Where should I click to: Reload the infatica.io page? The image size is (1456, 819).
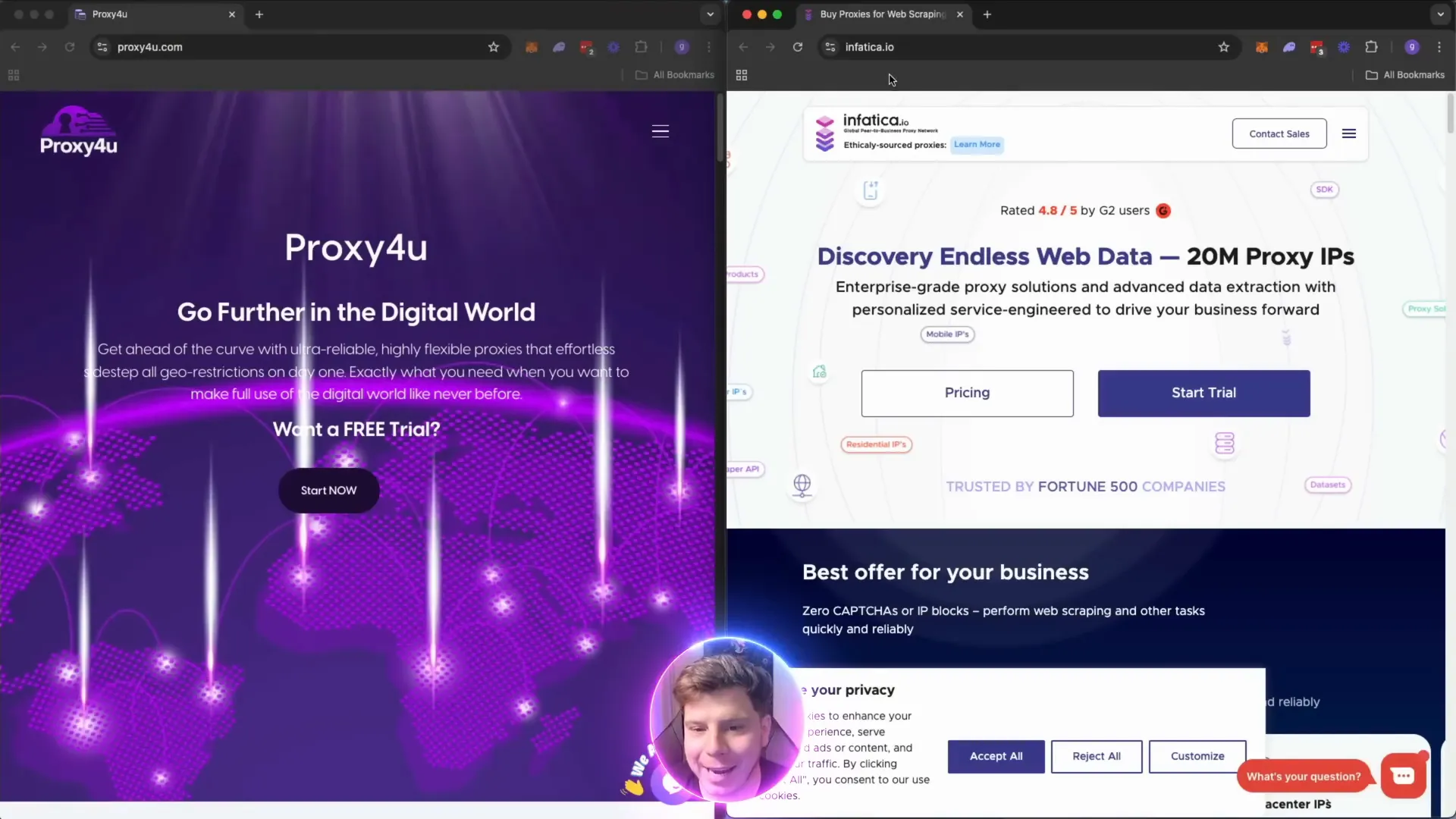pos(798,47)
